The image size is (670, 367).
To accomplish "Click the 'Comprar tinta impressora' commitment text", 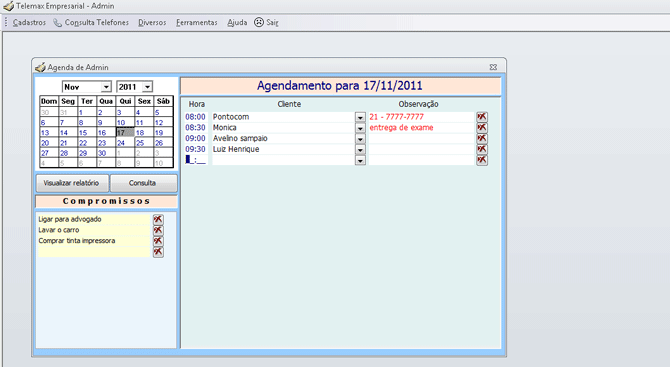I will [76, 241].
